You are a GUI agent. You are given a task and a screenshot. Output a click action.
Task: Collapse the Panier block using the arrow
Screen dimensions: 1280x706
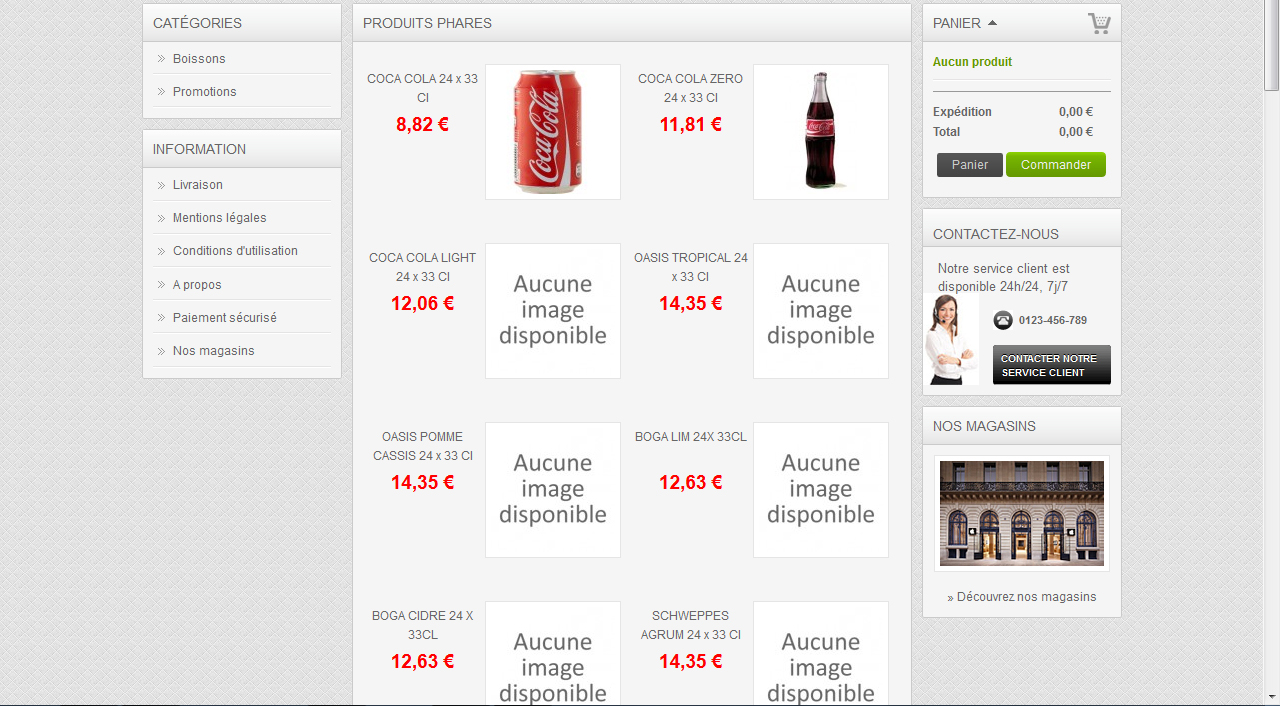pos(992,22)
